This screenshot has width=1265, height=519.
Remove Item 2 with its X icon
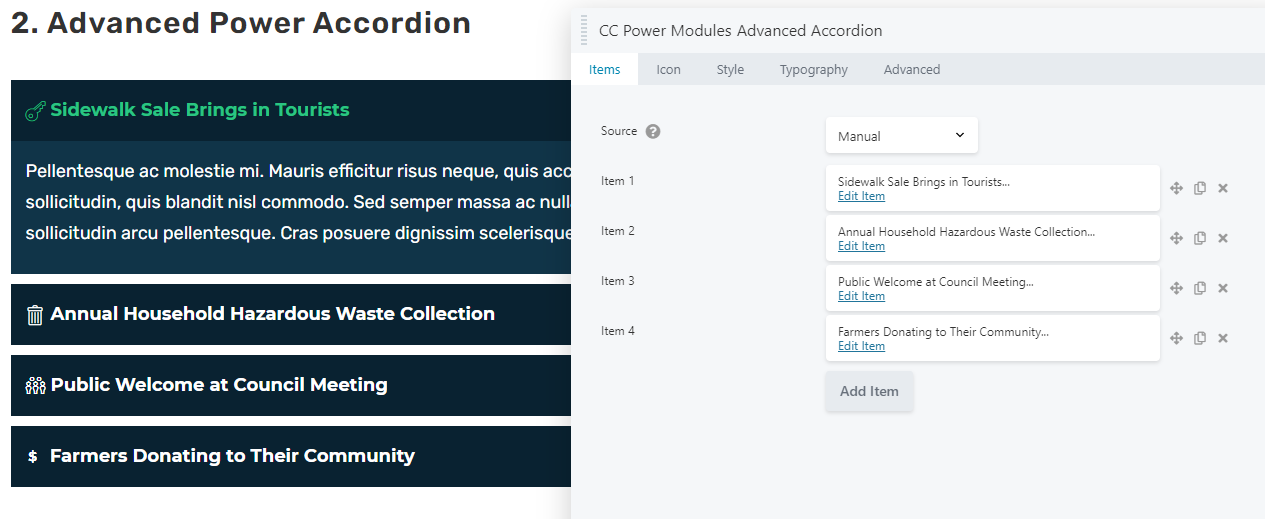(x=1222, y=238)
